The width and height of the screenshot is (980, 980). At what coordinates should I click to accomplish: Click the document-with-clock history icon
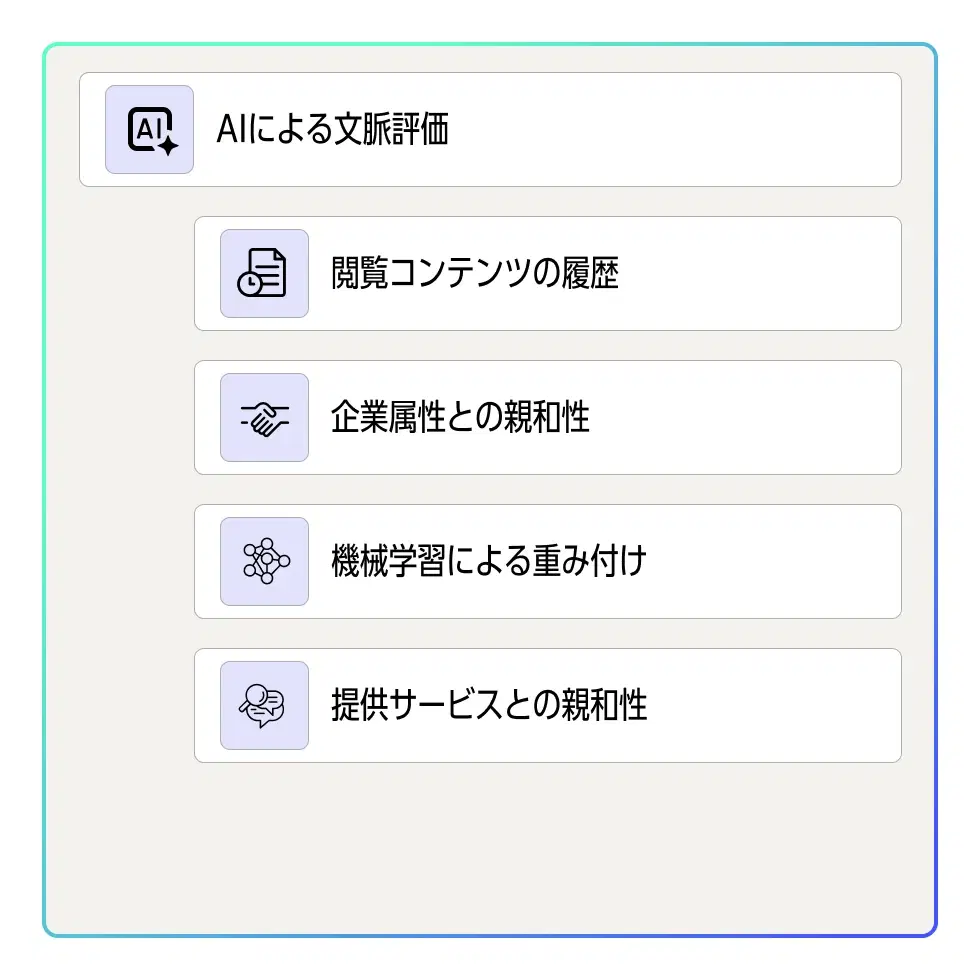point(264,274)
